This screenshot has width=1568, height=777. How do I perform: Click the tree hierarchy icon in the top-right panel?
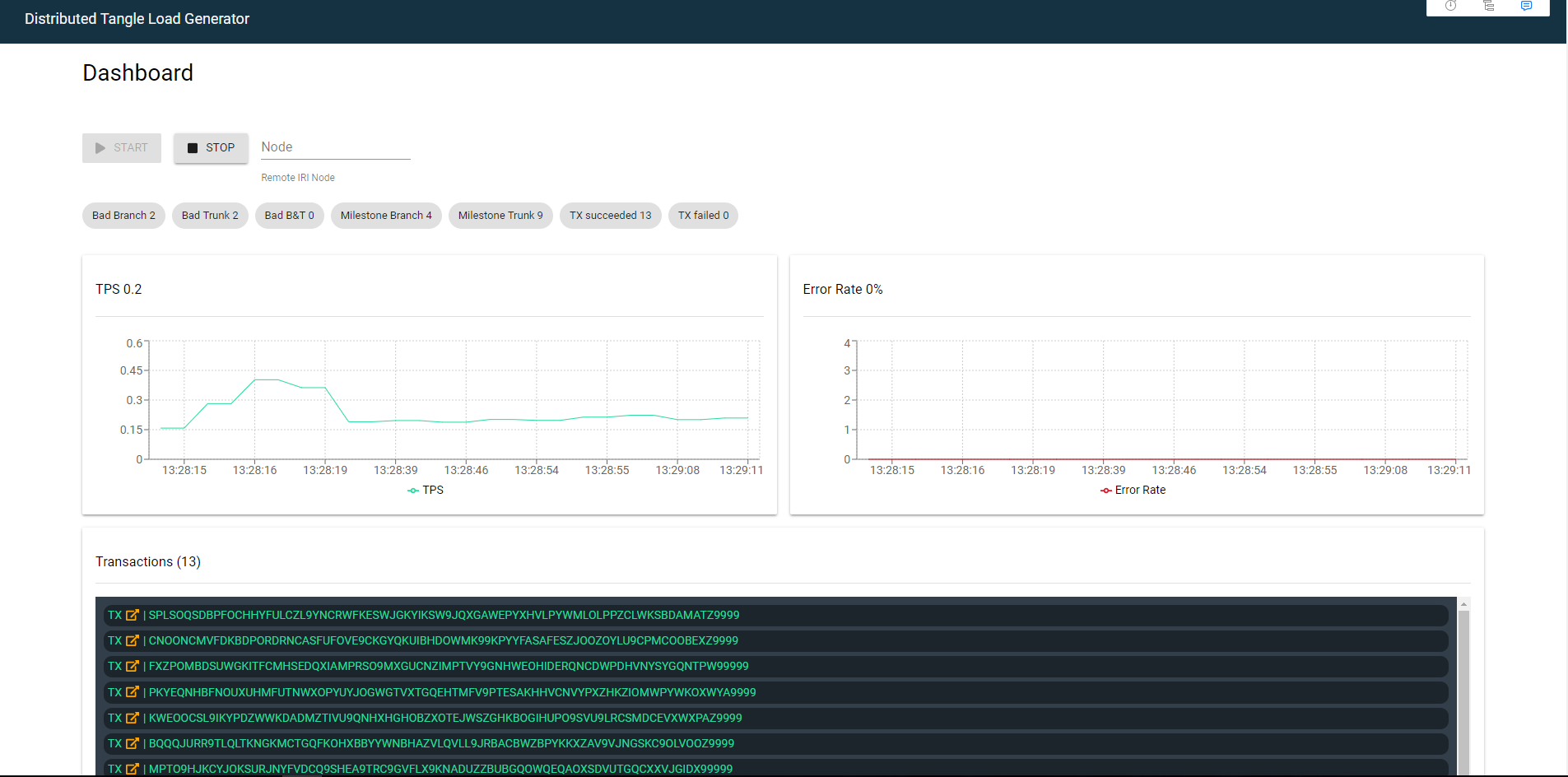tap(1488, 6)
